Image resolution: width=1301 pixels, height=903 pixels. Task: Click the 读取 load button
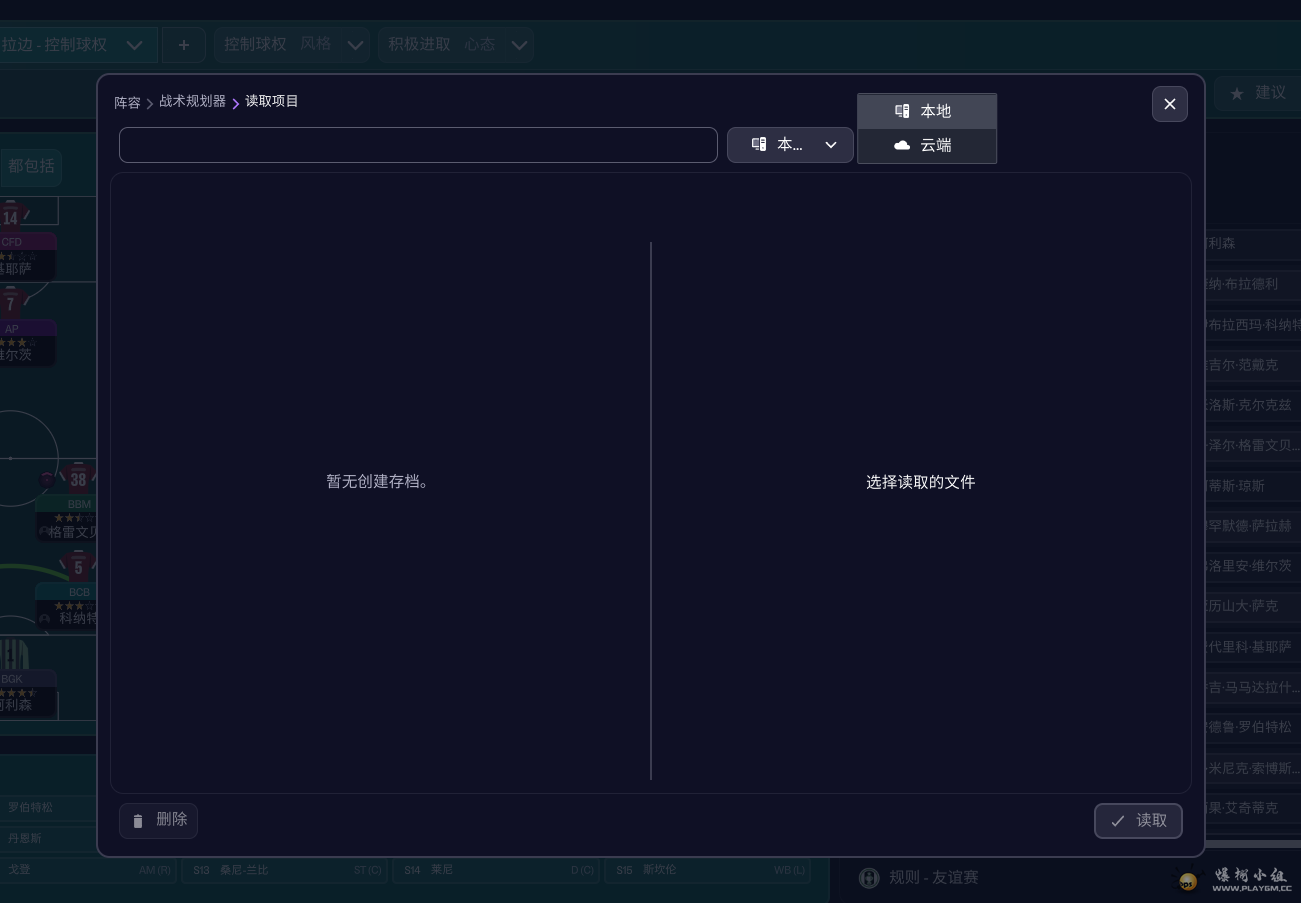(1138, 820)
